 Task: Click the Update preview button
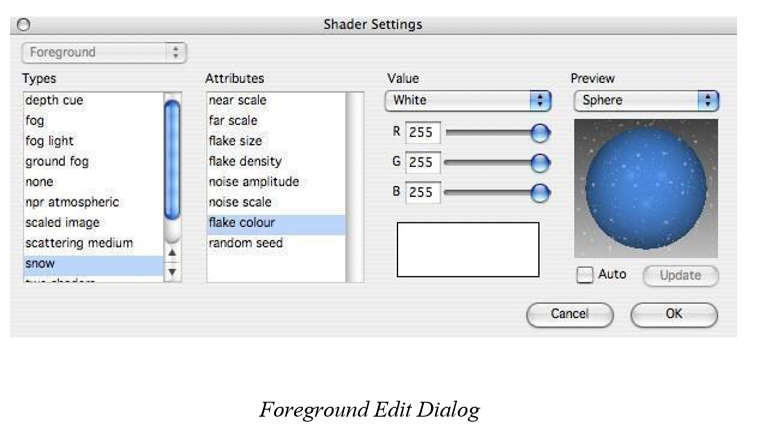[681, 276]
